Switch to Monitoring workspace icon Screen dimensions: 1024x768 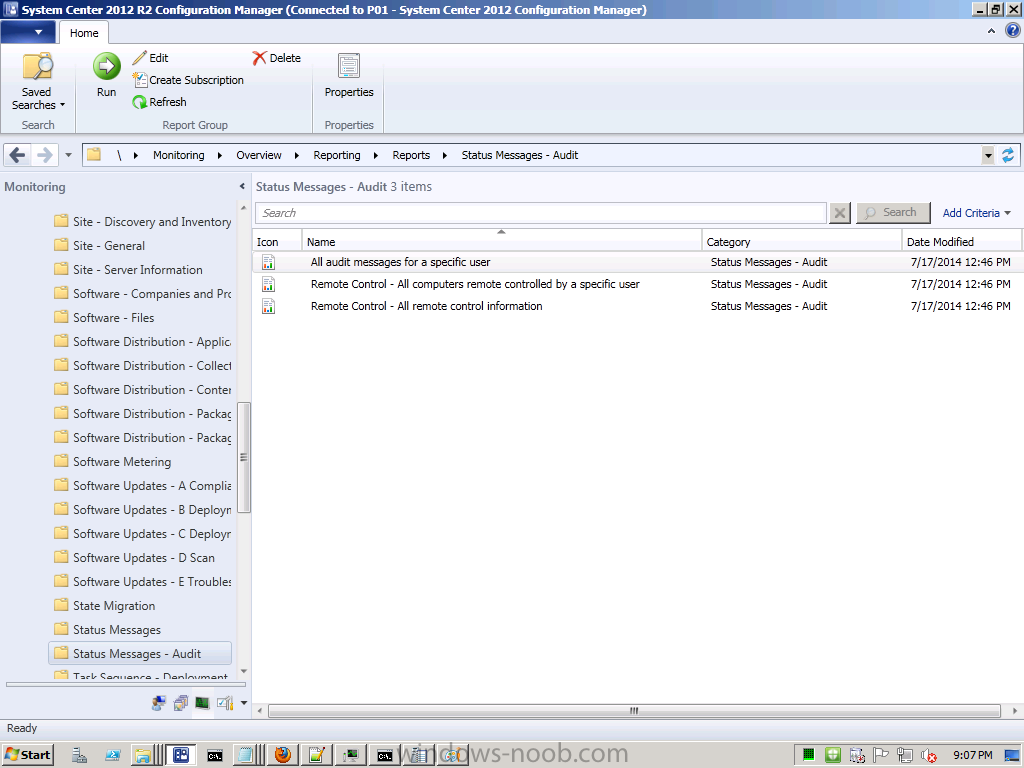pos(202,703)
